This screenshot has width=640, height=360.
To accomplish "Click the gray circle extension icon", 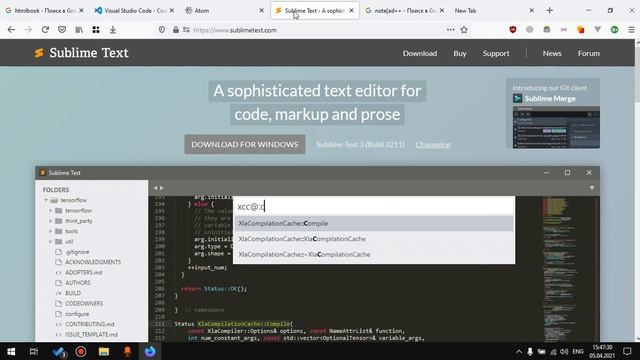I will 530,30.
